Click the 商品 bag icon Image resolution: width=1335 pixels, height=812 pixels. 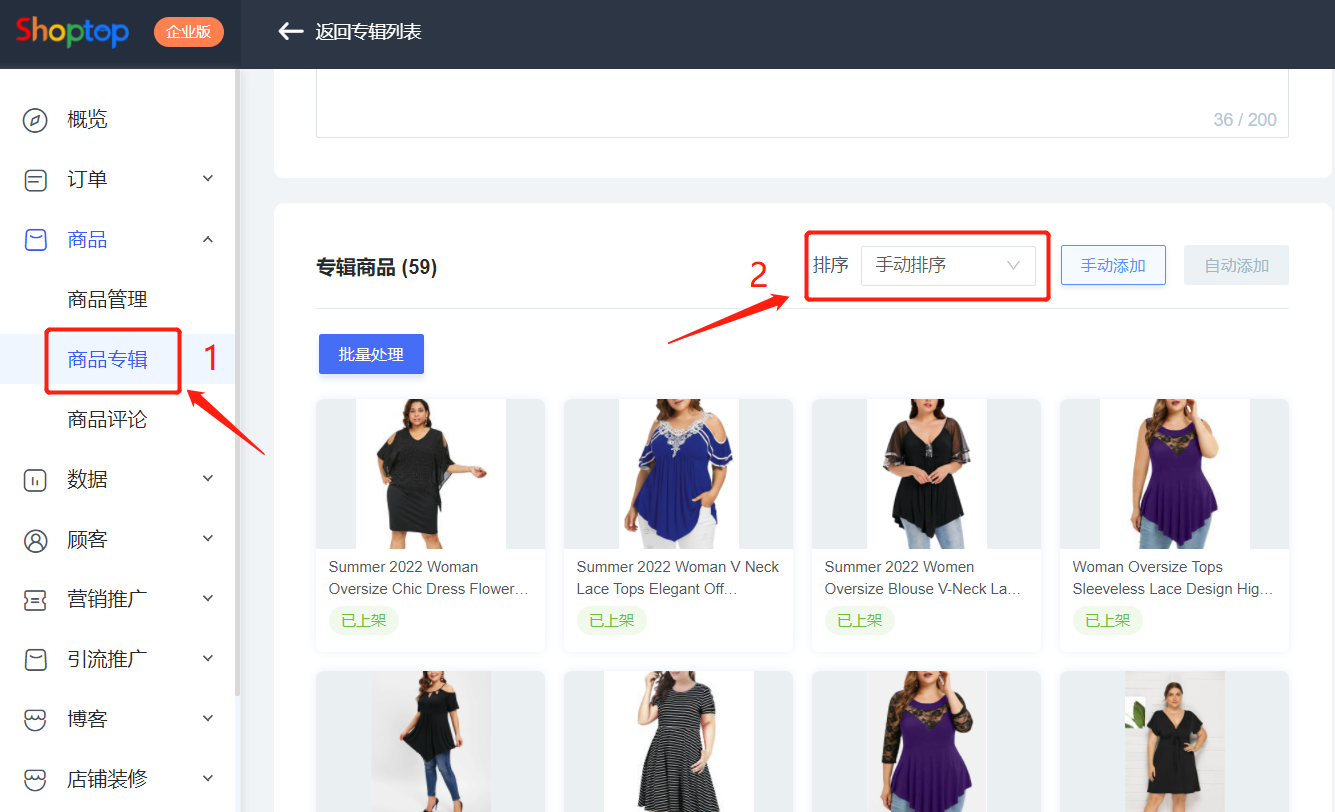click(x=35, y=240)
